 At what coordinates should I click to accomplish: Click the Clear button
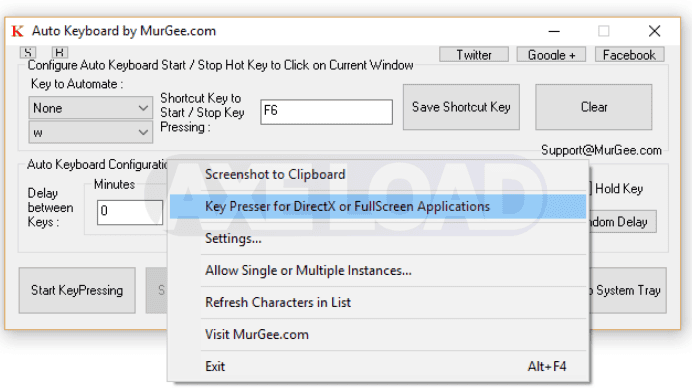click(x=594, y=107)
